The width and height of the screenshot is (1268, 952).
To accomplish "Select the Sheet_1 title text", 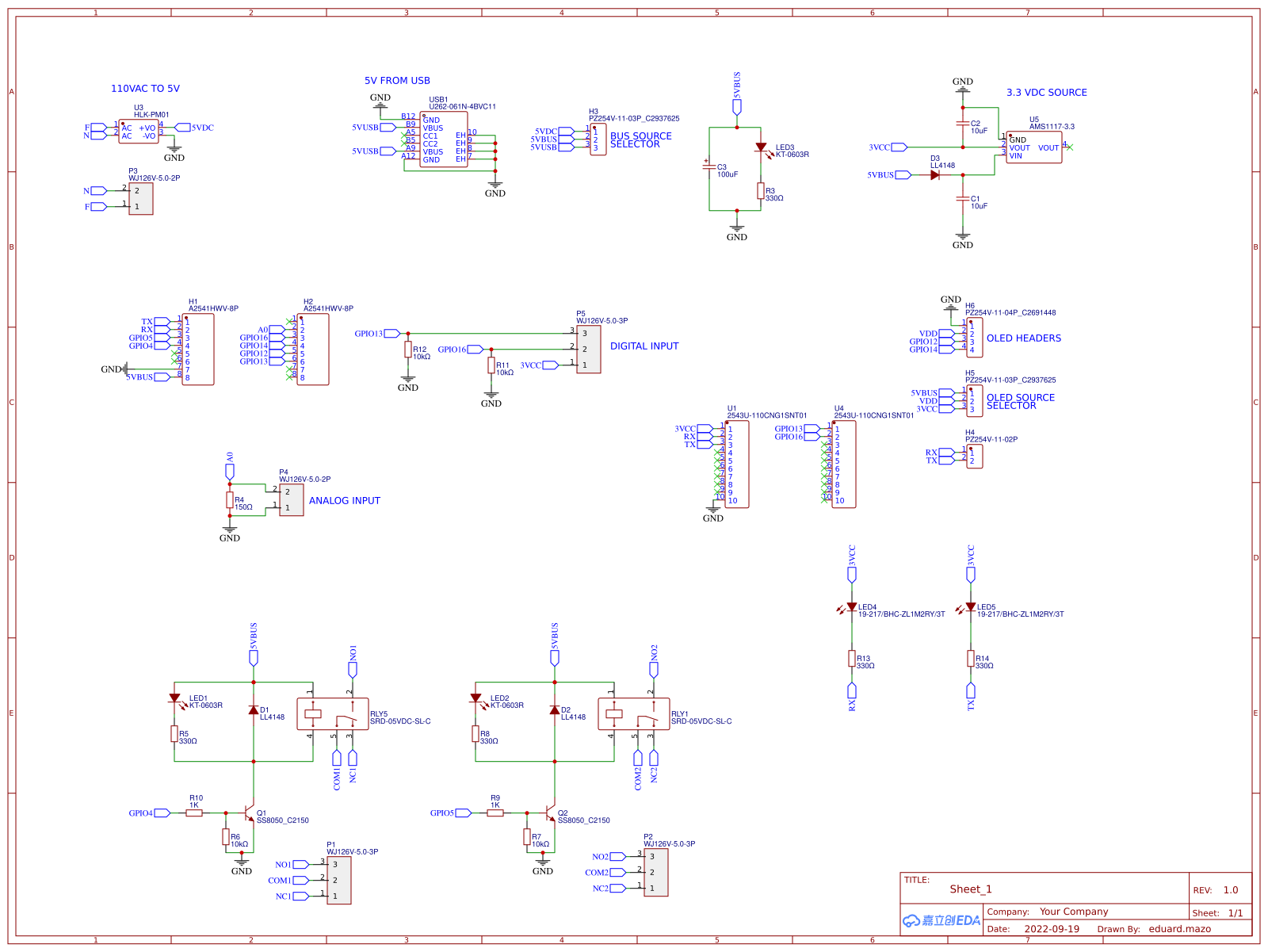I will coord(970,889).
